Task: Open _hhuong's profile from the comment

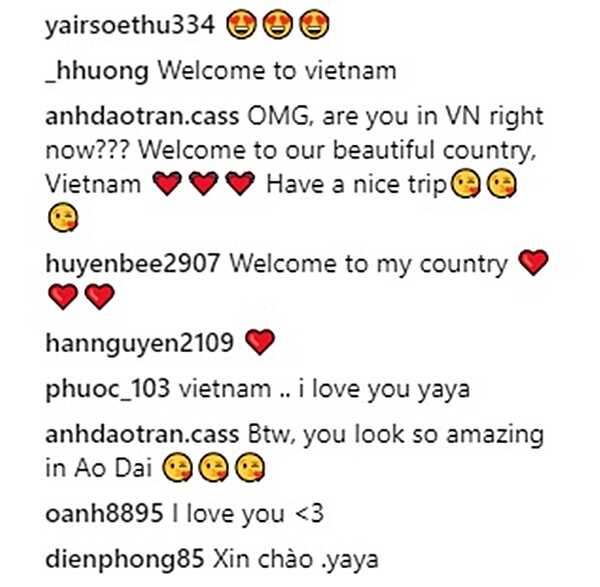Action: tap(97, 72)
